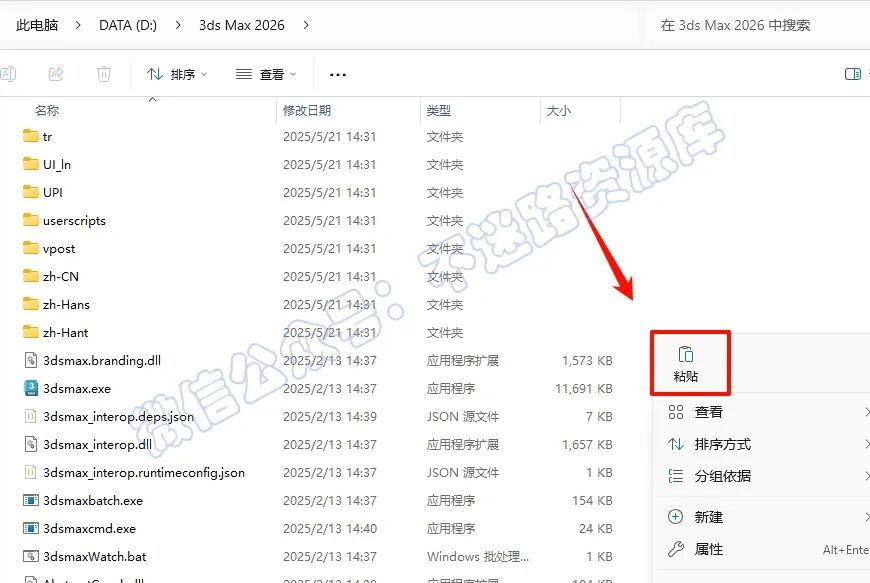
Task: Select the folder name zh-Hans
Action: click(66, 305)
